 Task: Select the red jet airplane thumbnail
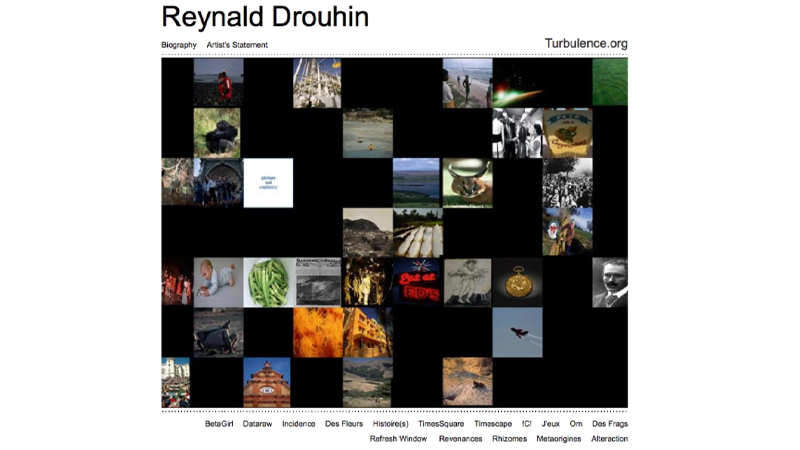(x=517, y=333)
